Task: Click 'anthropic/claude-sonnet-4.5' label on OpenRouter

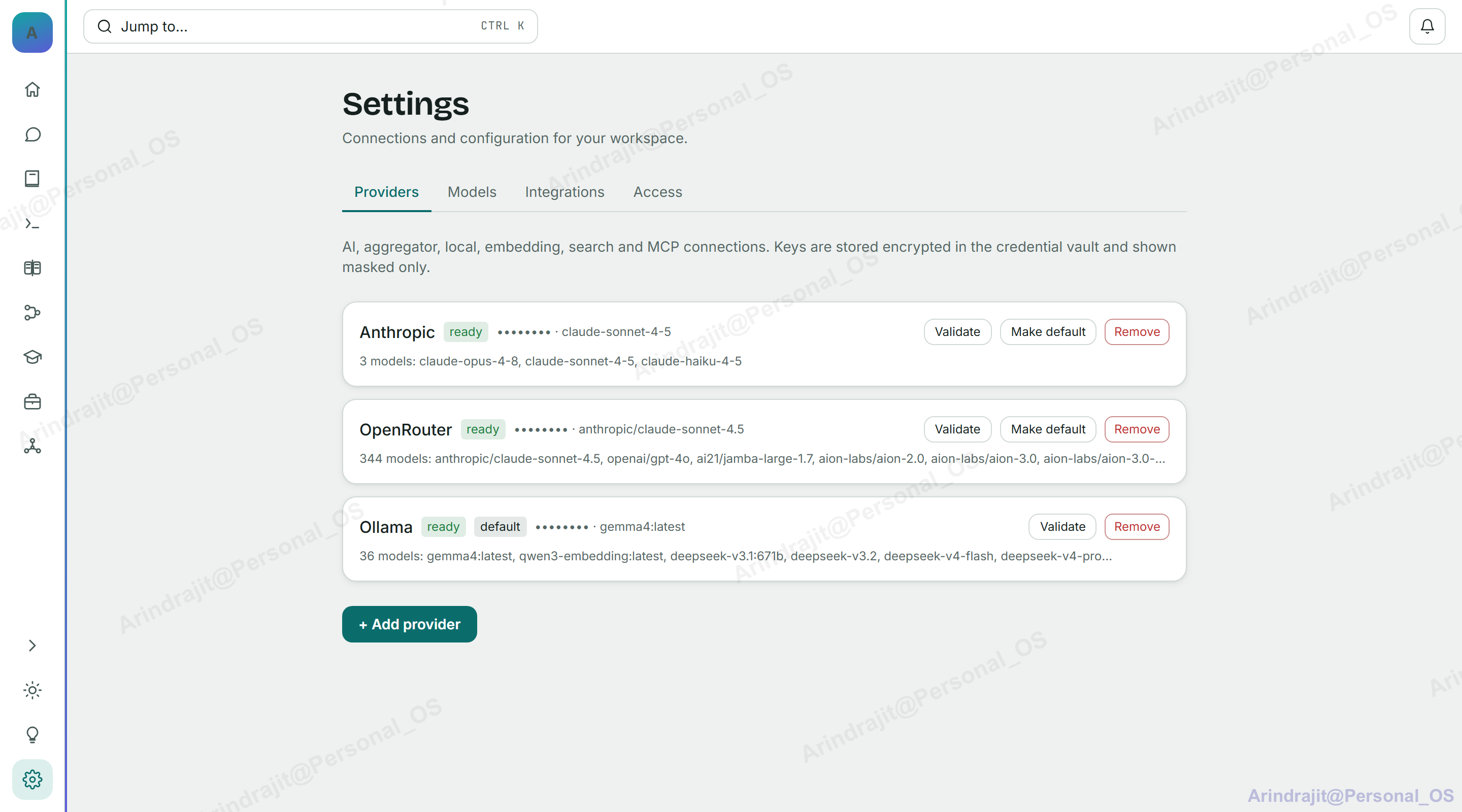Action: (x=661, y=429)
